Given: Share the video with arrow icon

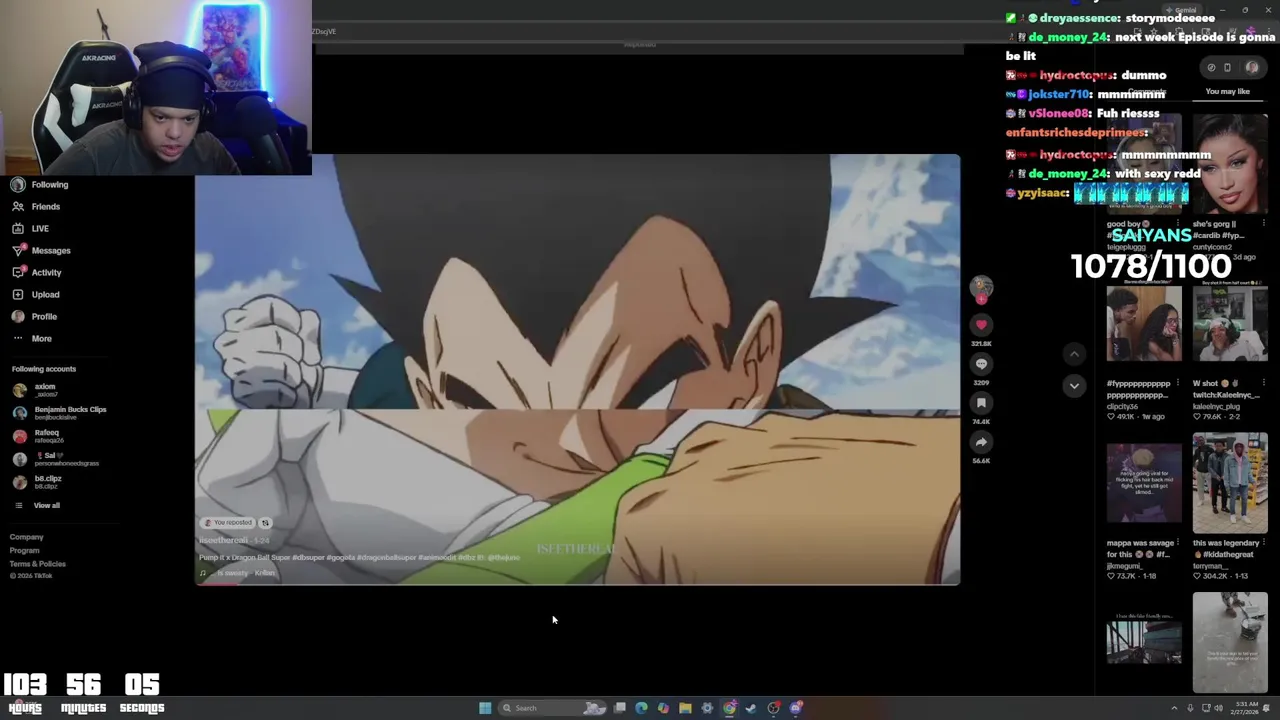Looking at the screenshot, I should pos(981,442).
